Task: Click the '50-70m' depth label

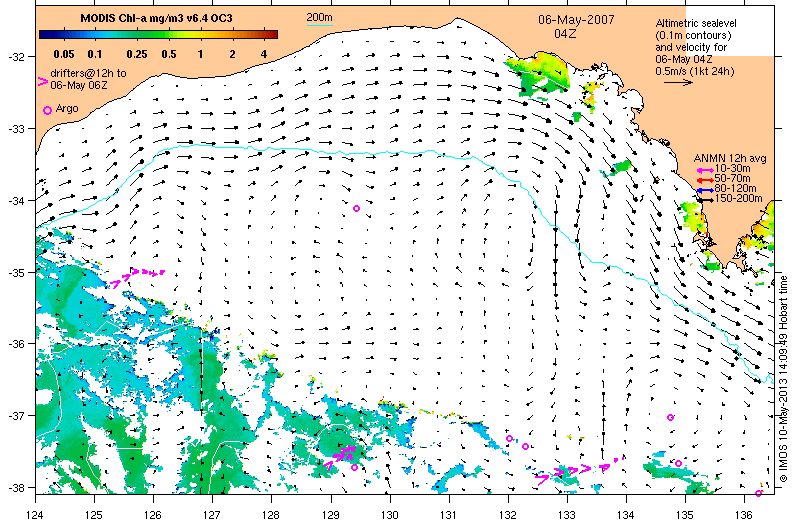Action: pos(733,179)
